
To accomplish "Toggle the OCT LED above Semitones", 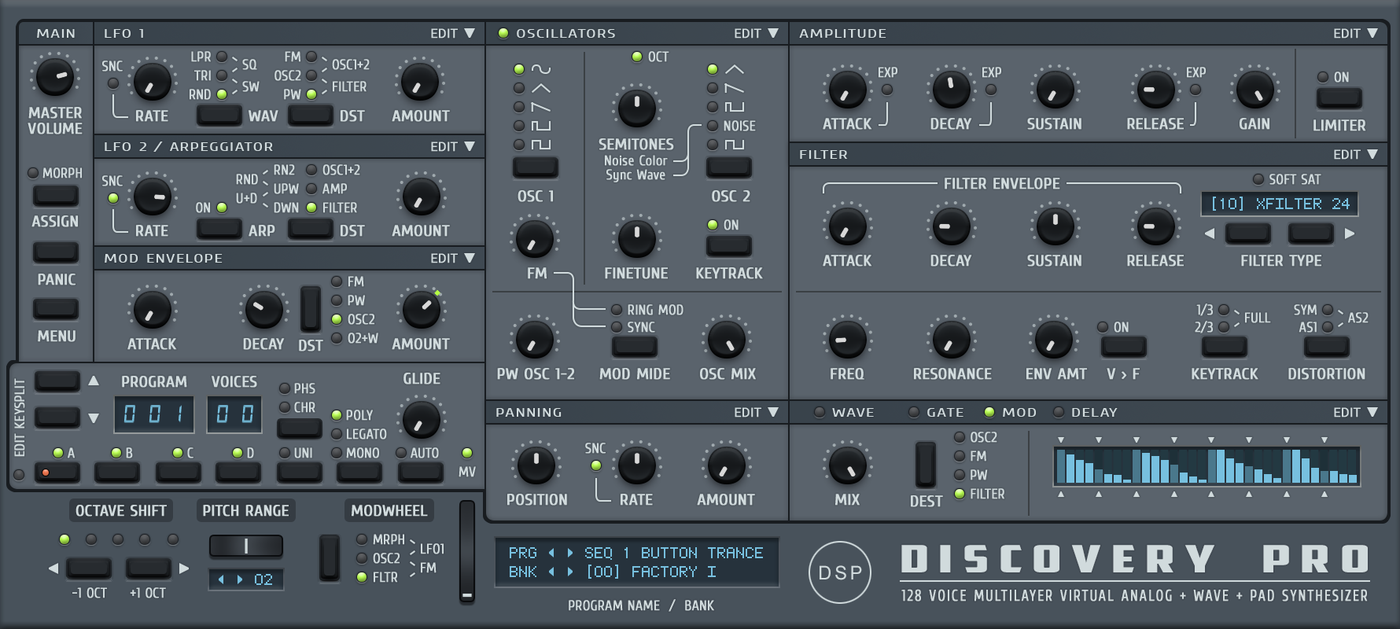I will pyautogui.click(x=636, y=56).
